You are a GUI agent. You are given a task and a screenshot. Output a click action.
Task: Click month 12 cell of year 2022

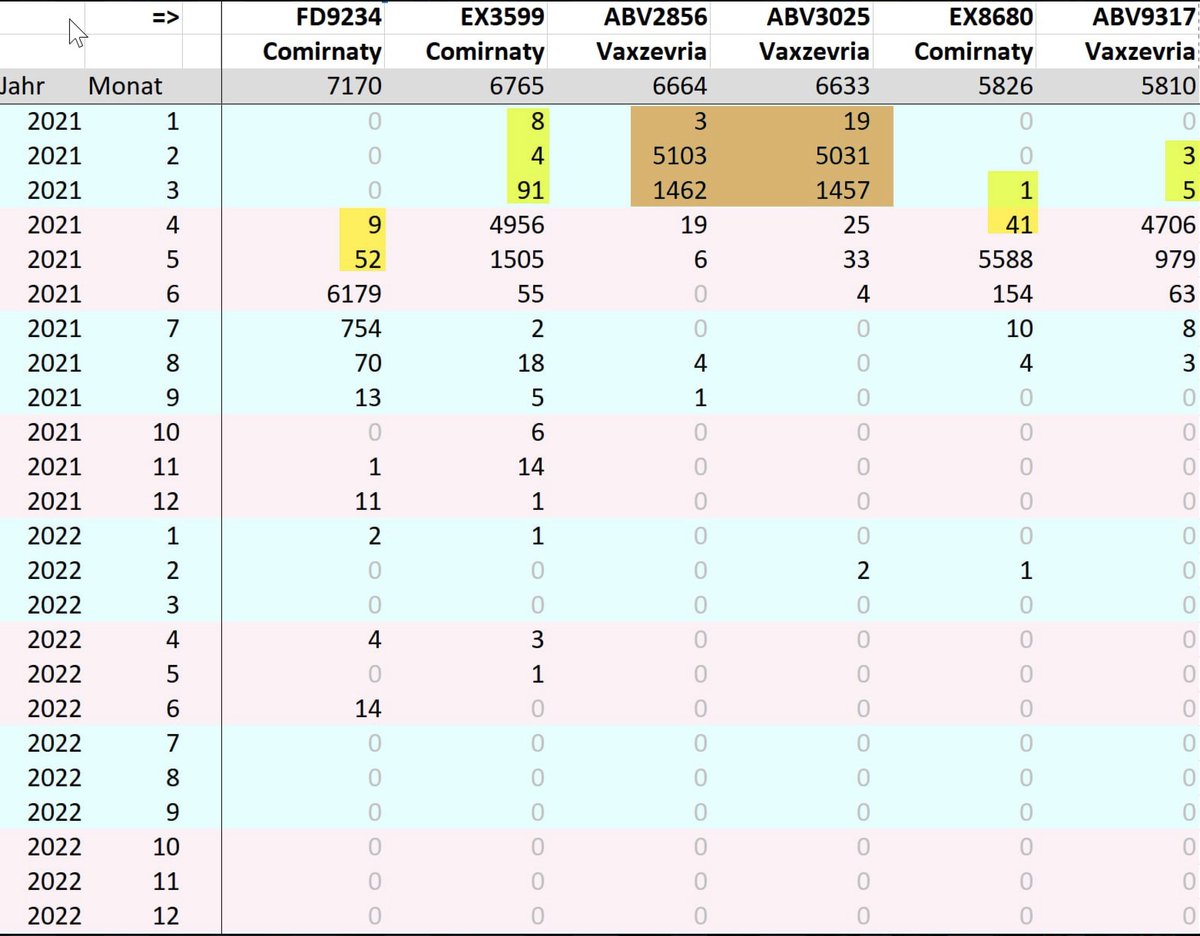pyautogui.click(x=166, y=916)
